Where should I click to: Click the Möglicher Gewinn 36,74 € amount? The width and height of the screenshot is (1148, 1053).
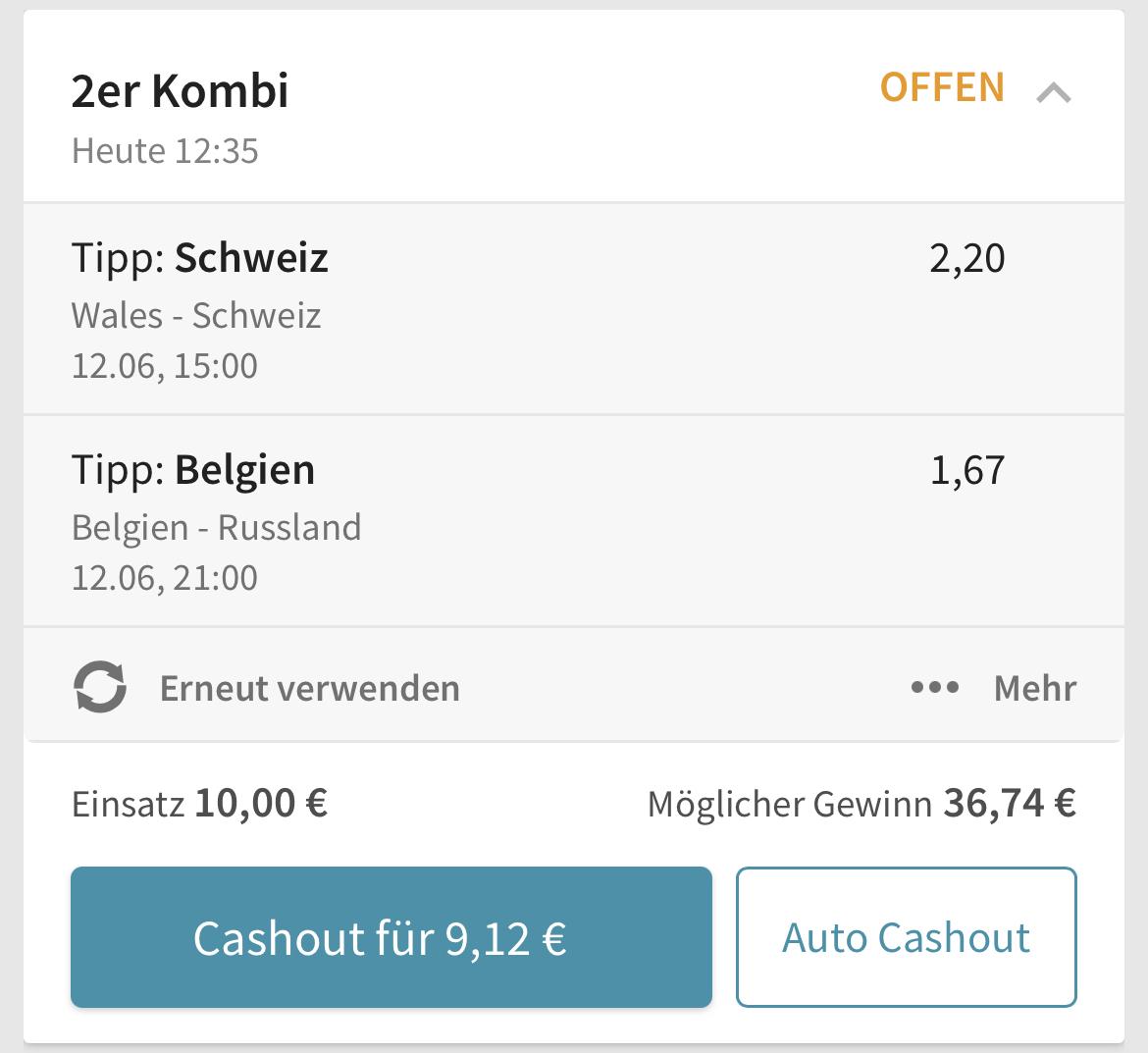pyautogui.click(x=1010, y=804)
